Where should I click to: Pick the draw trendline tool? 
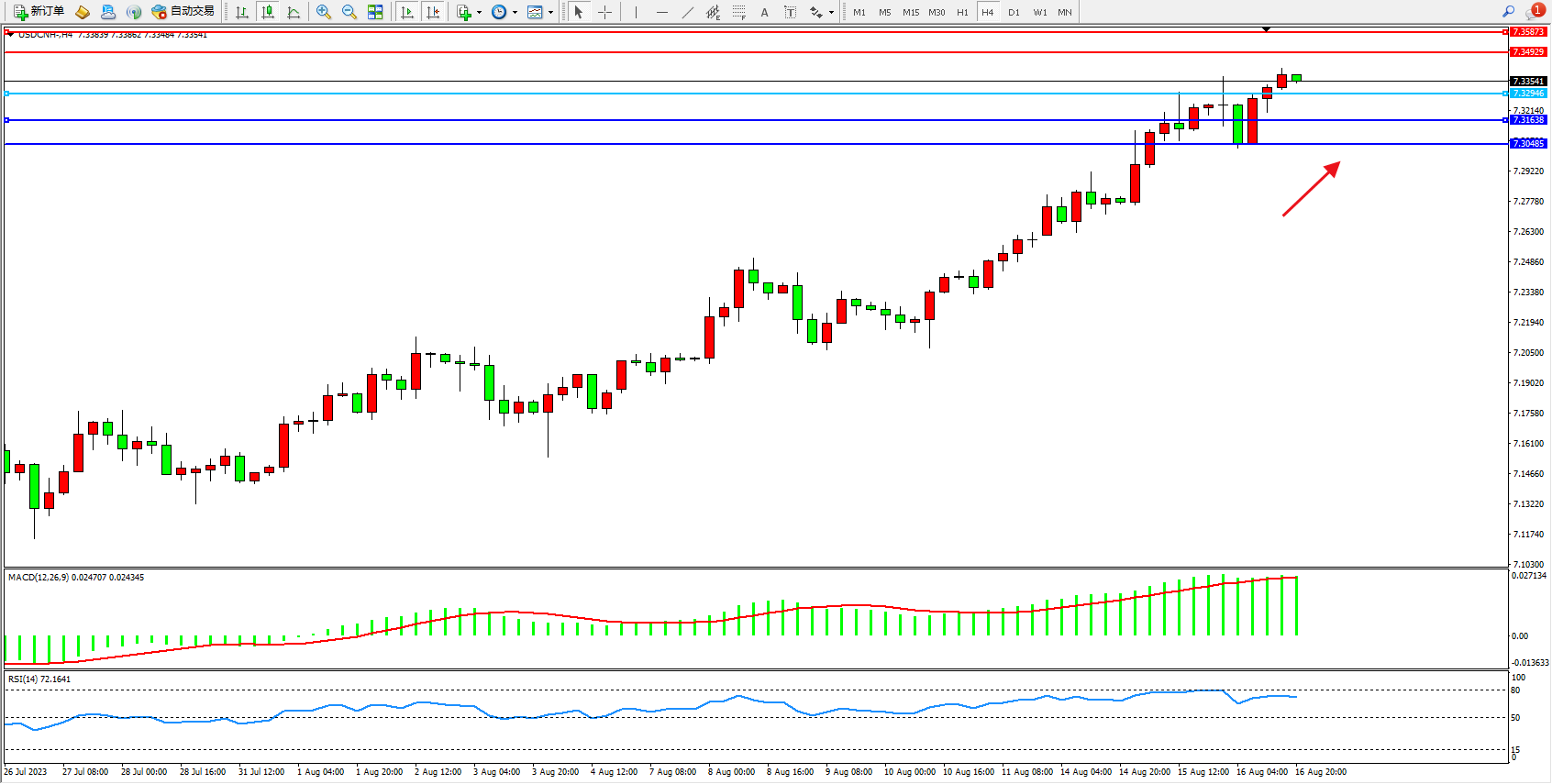(x=688, y=12)
